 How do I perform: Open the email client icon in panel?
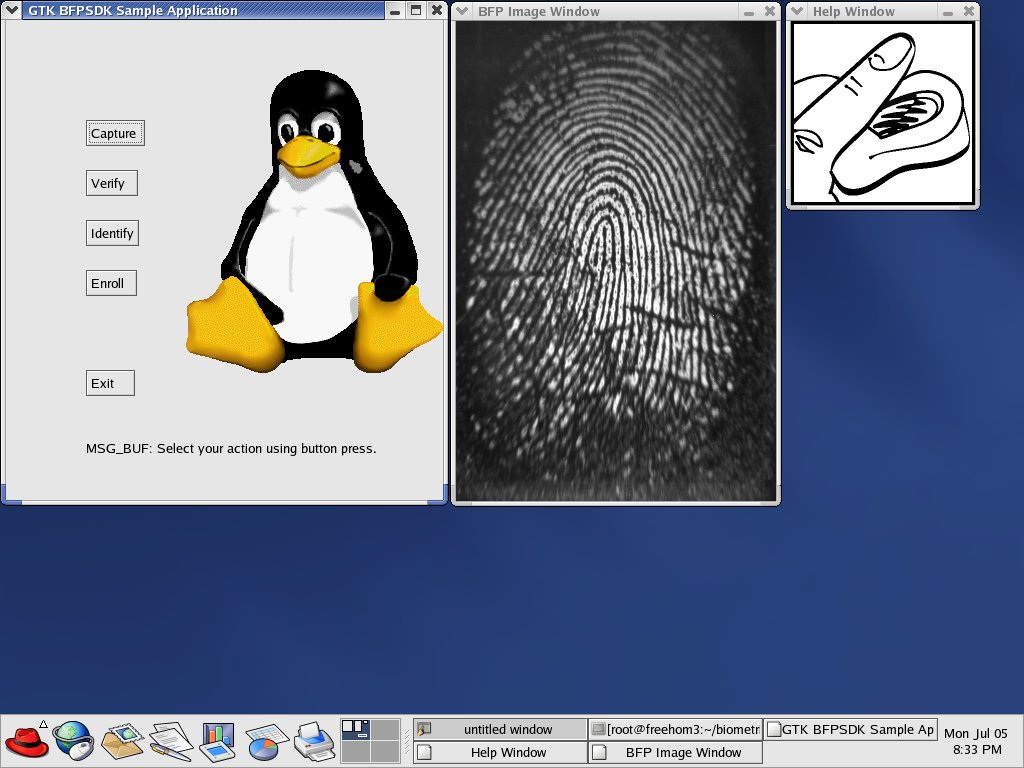[x=122, y=741]
